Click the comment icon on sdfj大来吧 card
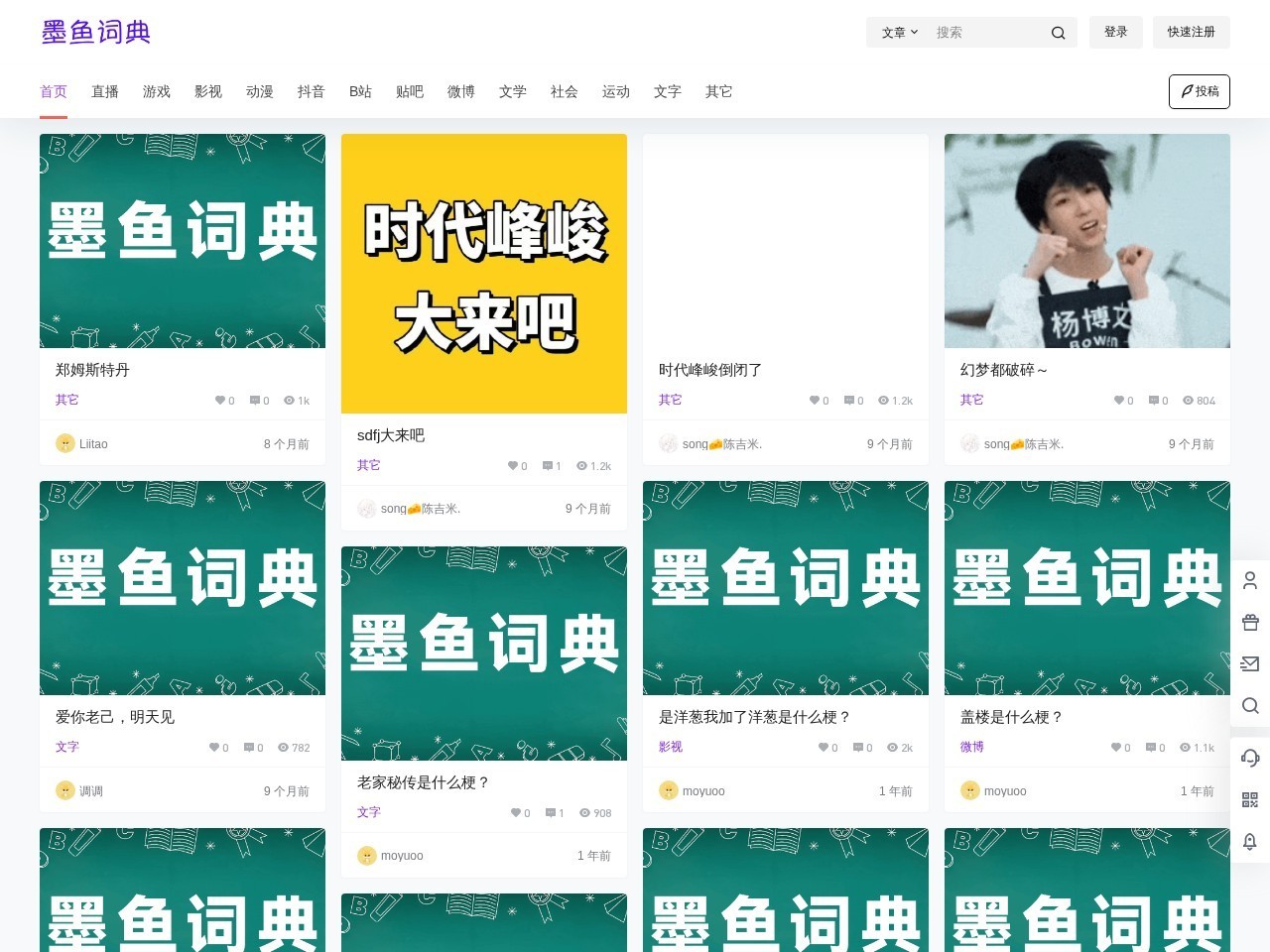 click(547, 466)
